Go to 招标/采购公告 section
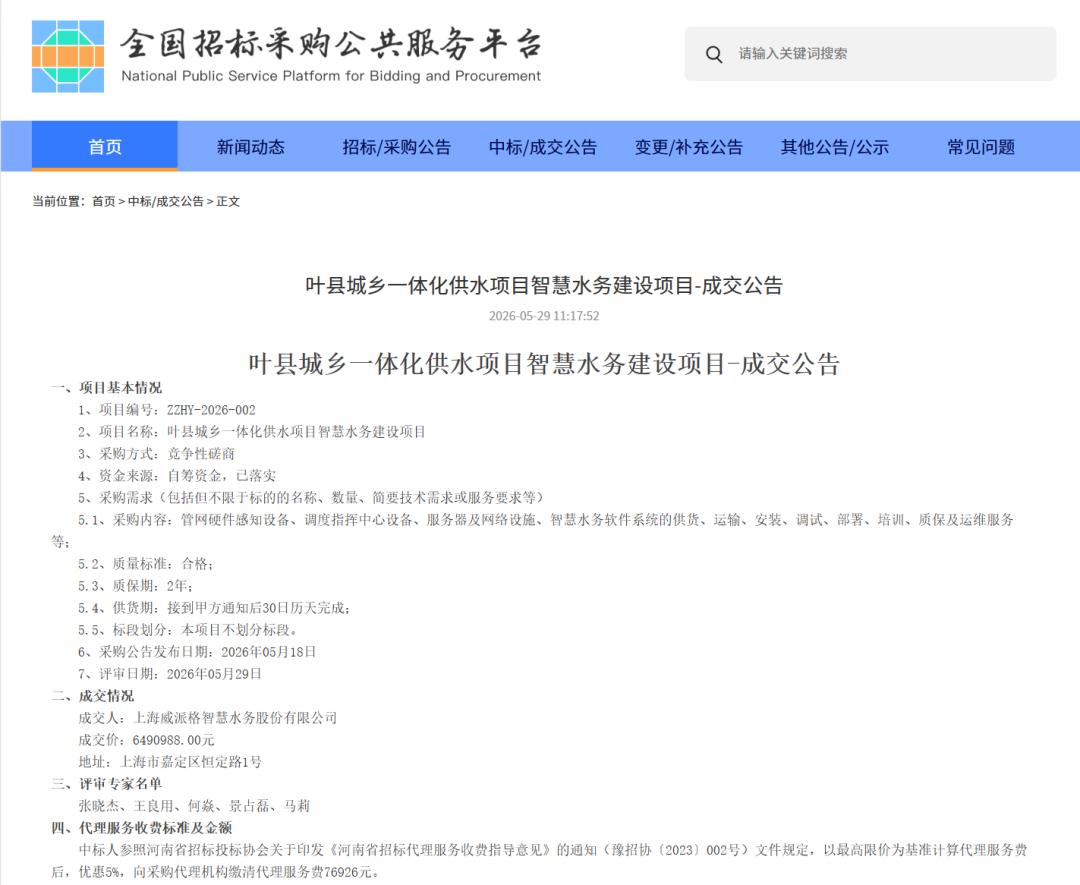Image resolution: width=1080 pixels, height=885 pixels. pyautogui.click(x=397, y=147)
